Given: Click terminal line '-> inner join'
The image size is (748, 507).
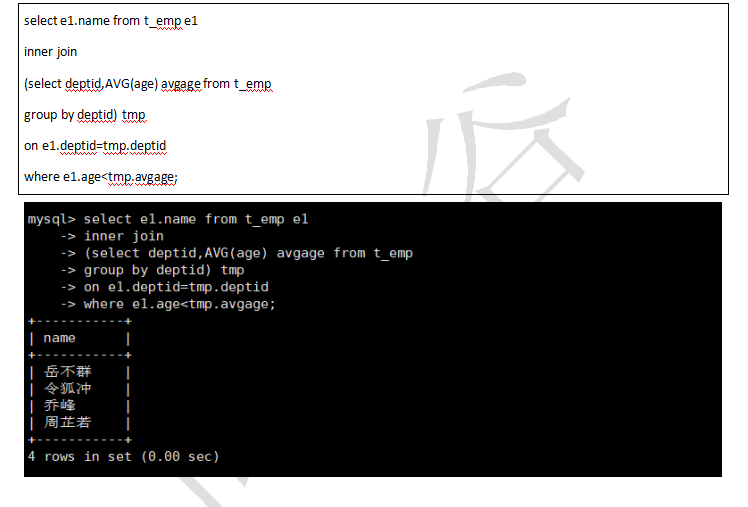Looking at the screenshot, I should pos(112,236).
